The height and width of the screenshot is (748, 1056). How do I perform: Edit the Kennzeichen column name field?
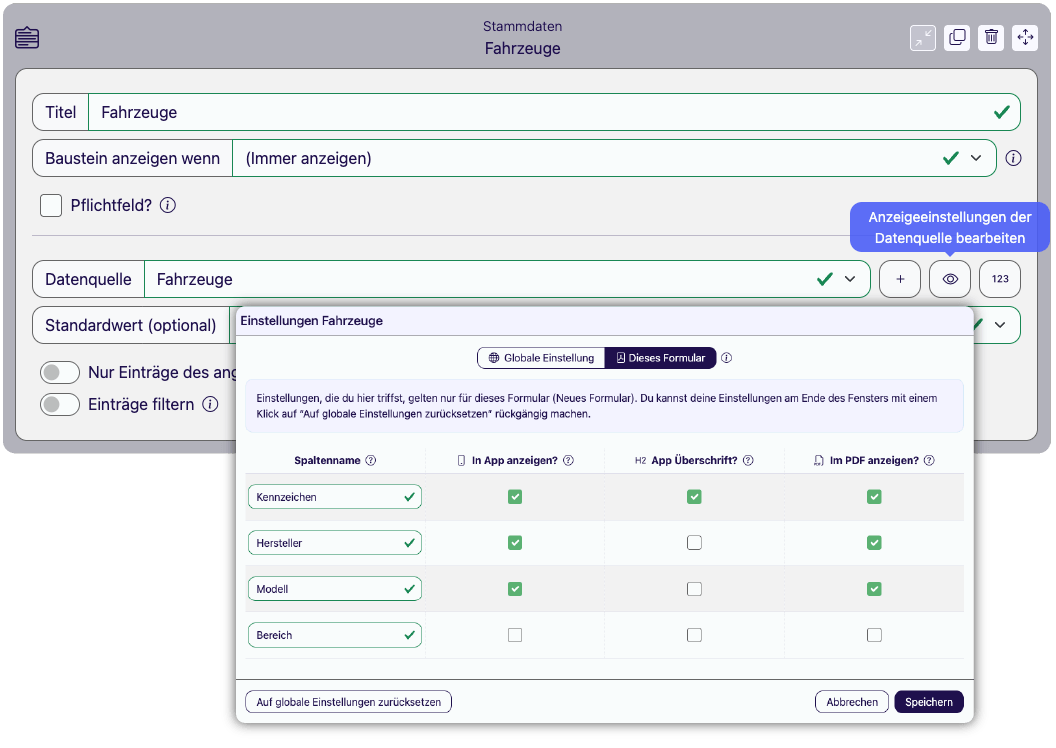click(x=335, y=497)
